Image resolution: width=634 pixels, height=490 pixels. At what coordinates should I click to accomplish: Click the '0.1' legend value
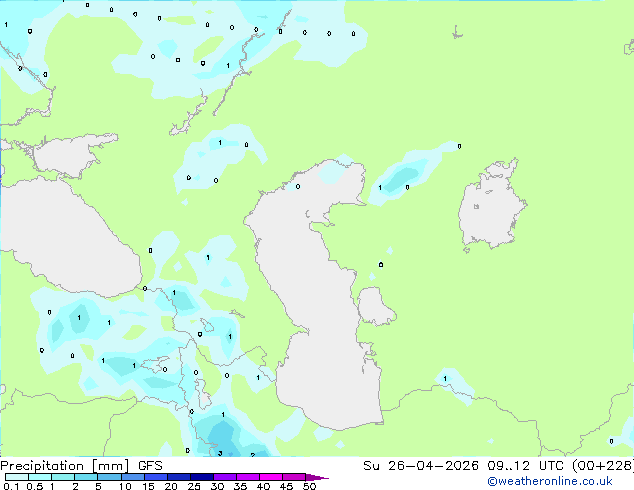point(11,486)
